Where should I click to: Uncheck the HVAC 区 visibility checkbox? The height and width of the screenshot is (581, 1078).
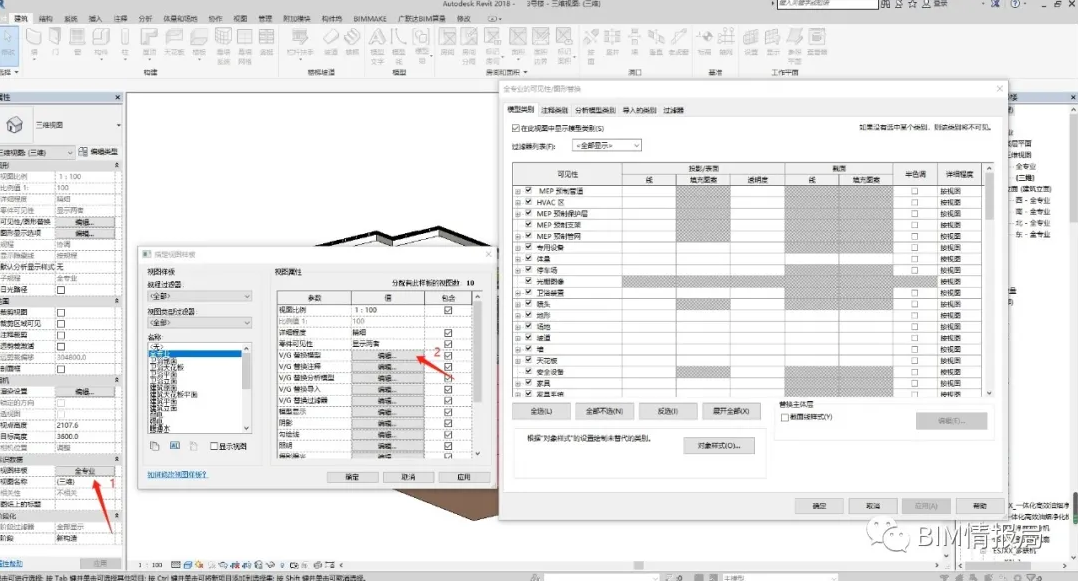(x=528, y=202)
